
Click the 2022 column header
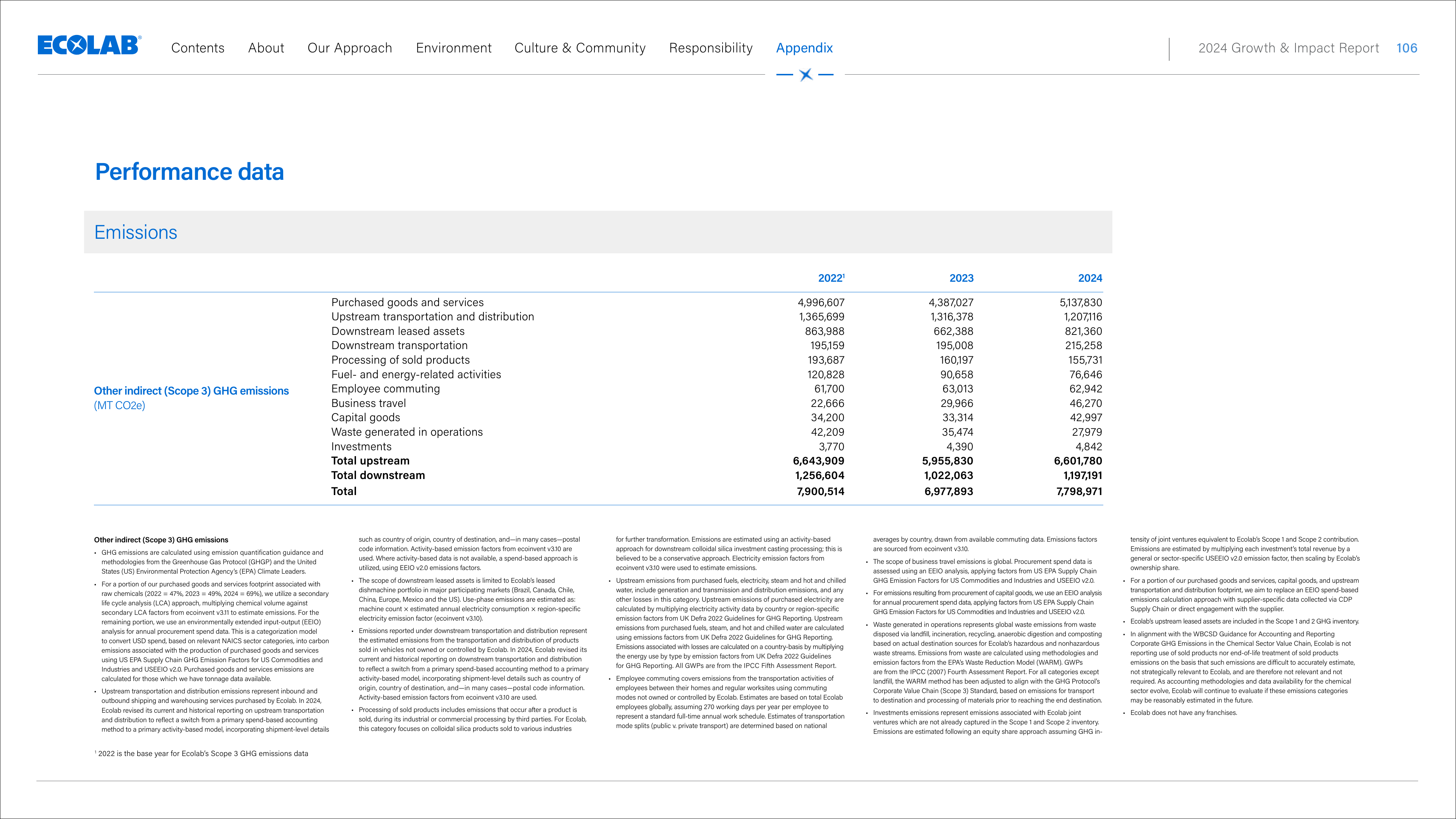831,278
